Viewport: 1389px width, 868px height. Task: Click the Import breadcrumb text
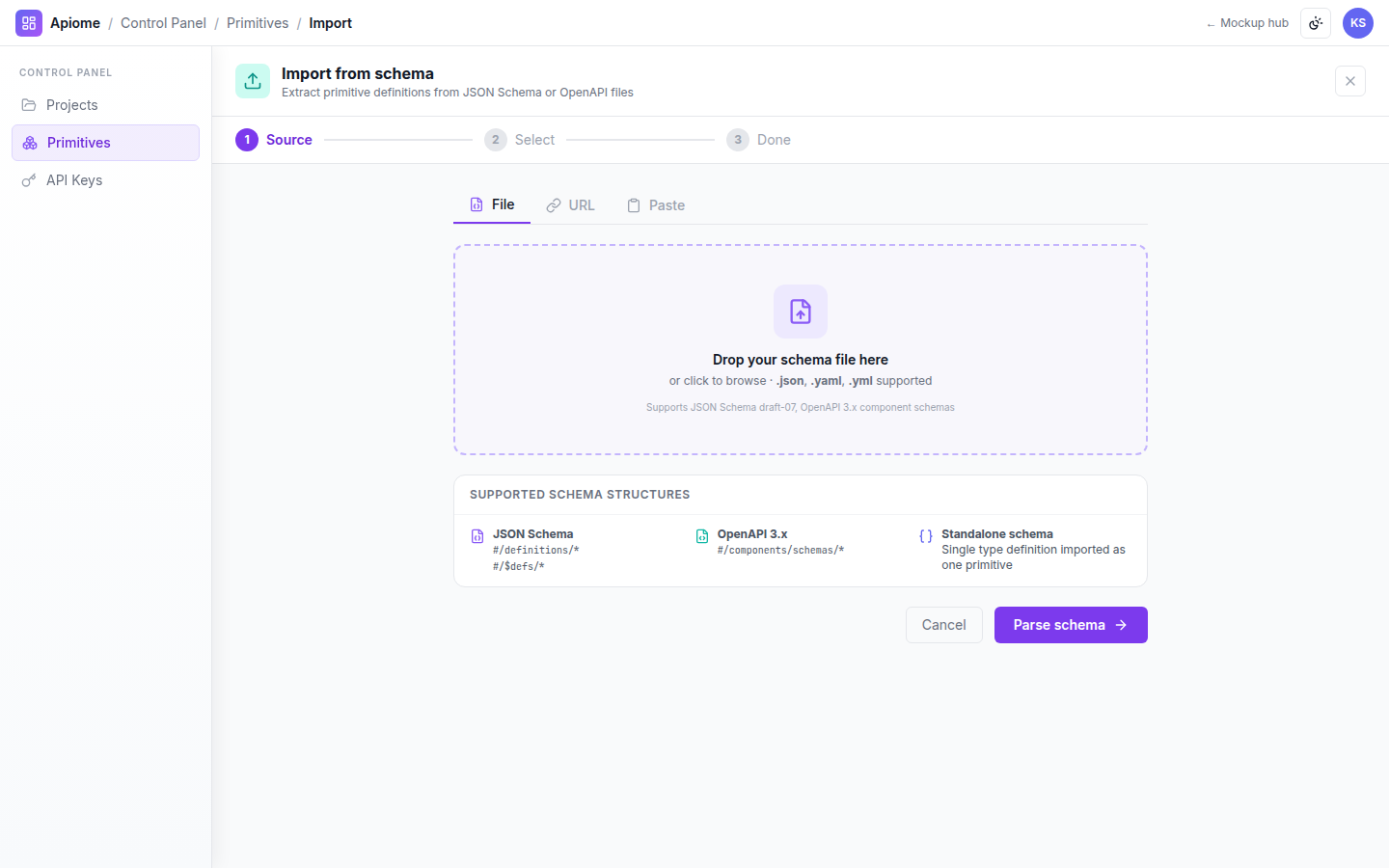330,23
